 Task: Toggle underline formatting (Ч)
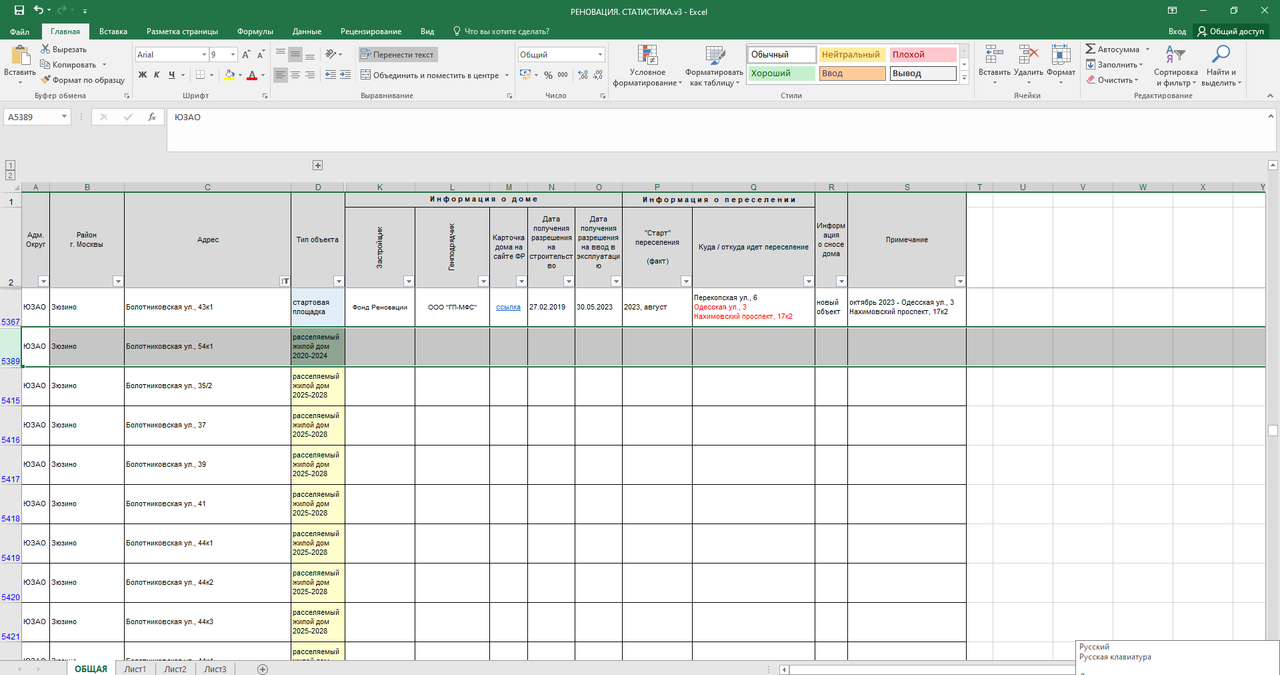[172, 75]
